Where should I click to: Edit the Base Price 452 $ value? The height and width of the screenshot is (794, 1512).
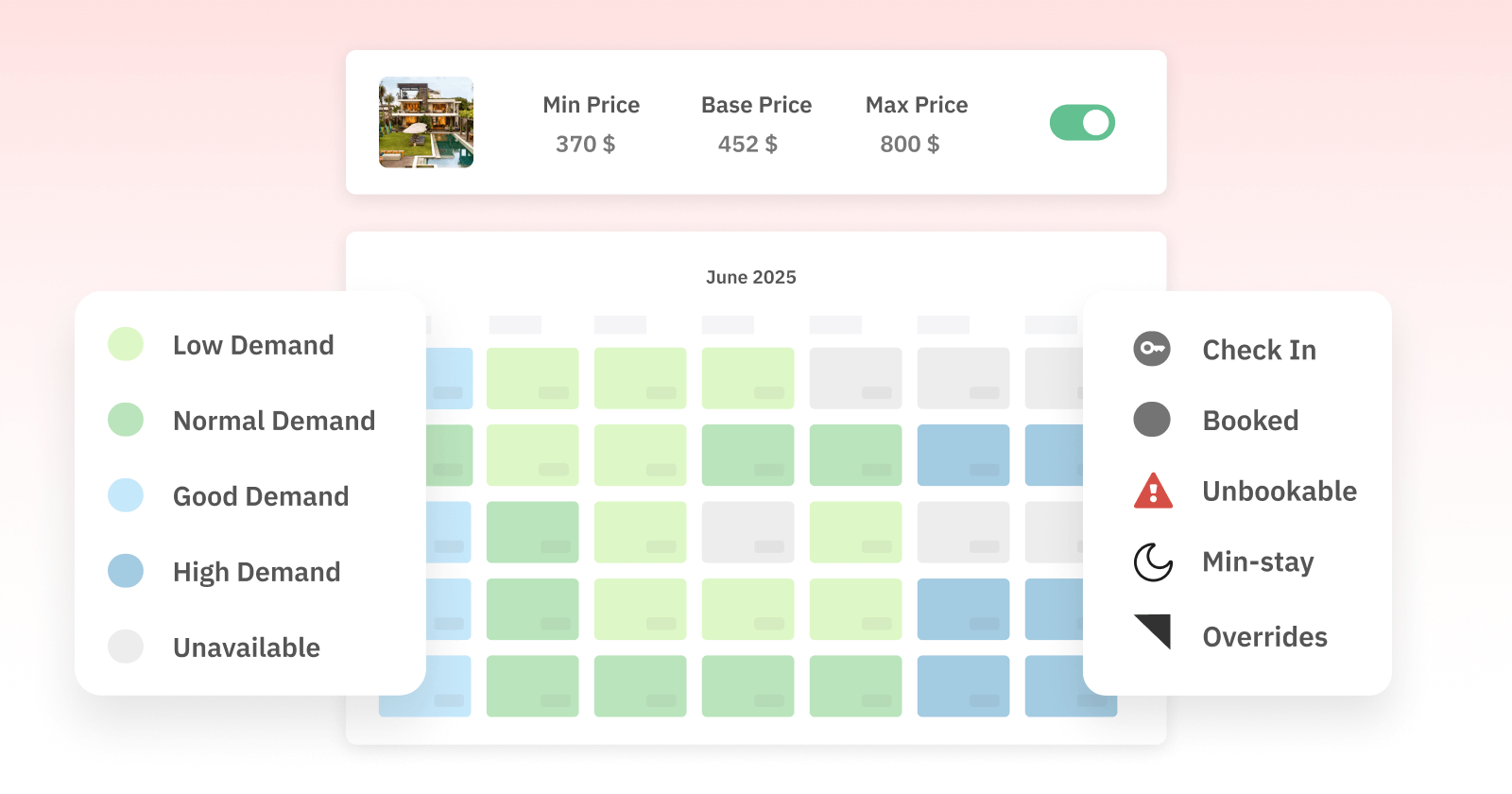click(747, 144)
